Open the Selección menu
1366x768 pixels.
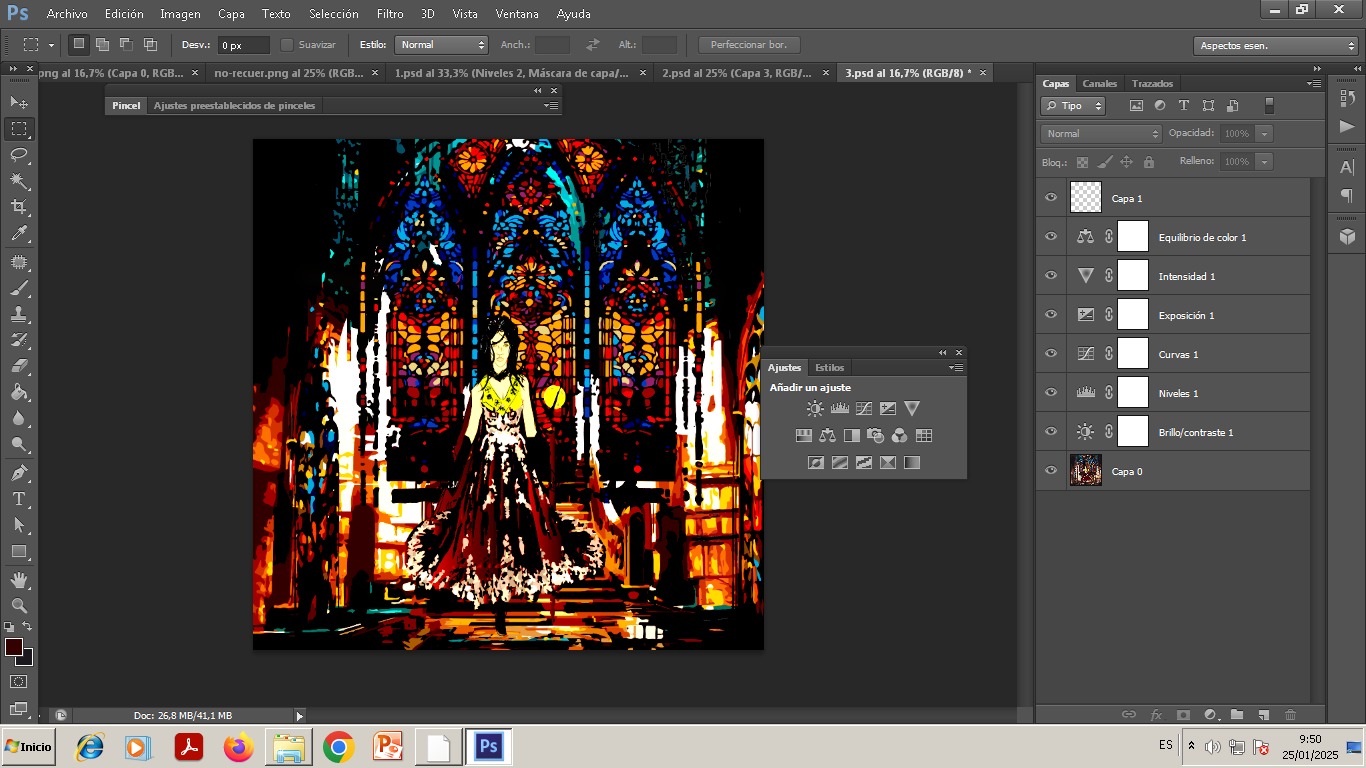[333, 14]
